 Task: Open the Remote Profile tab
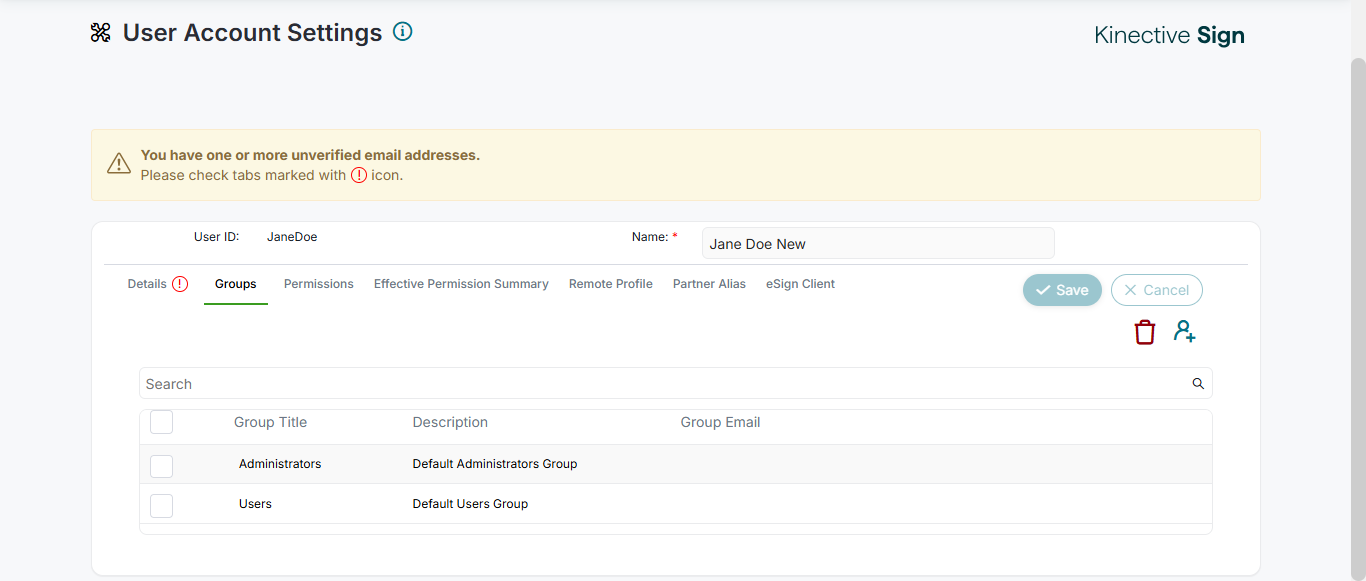611,284
